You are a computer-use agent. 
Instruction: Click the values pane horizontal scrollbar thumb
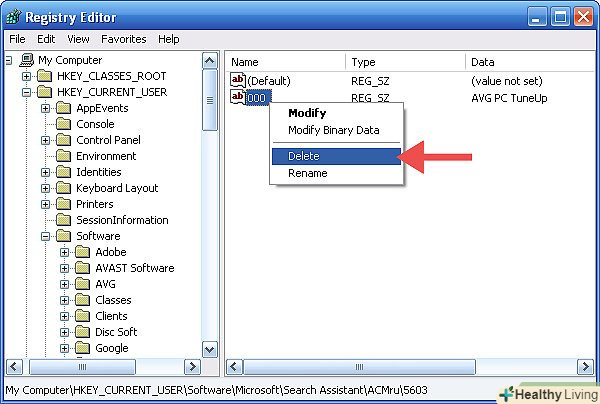[x=360, y=367]
